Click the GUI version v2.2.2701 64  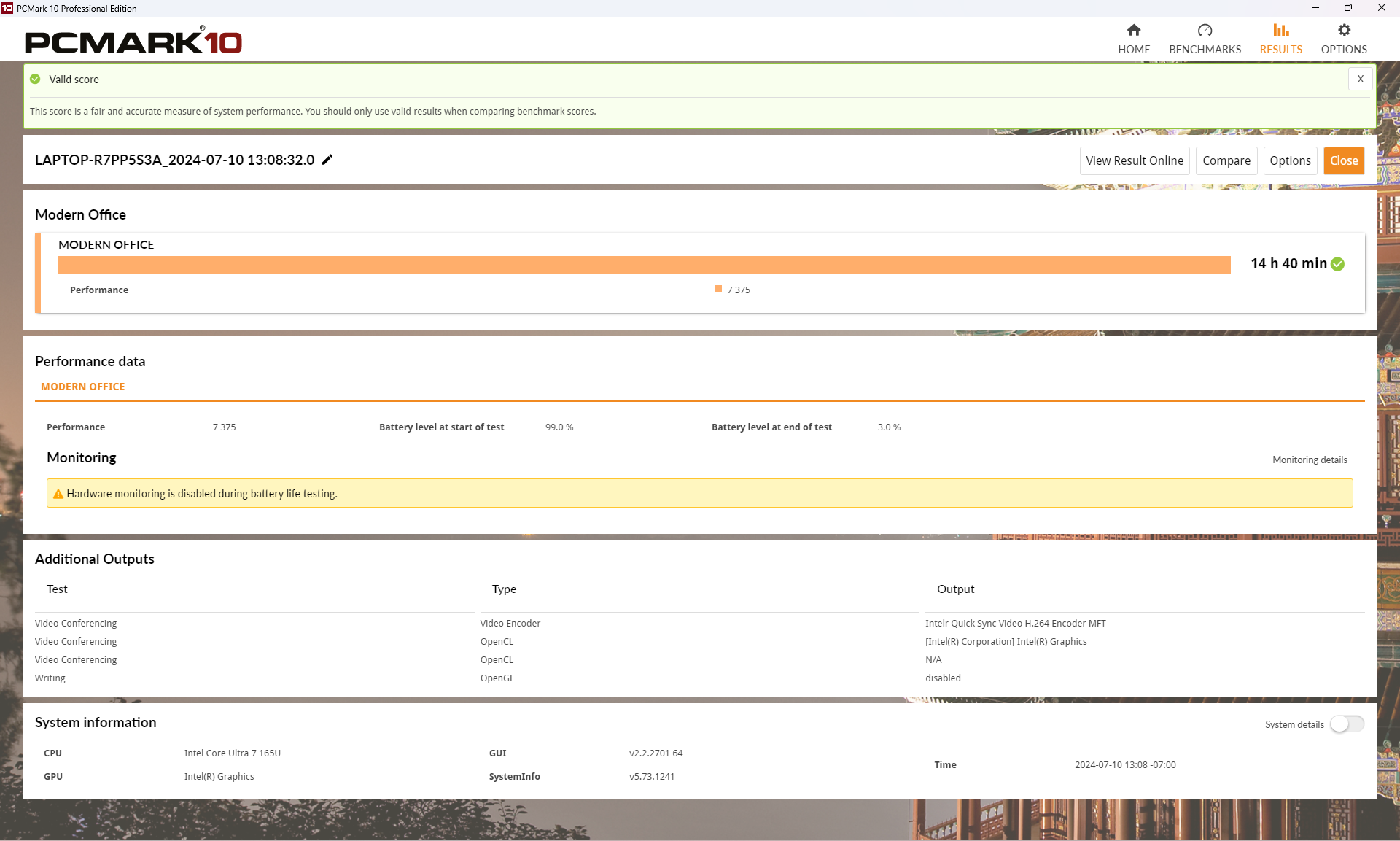(x=656, y=753)
